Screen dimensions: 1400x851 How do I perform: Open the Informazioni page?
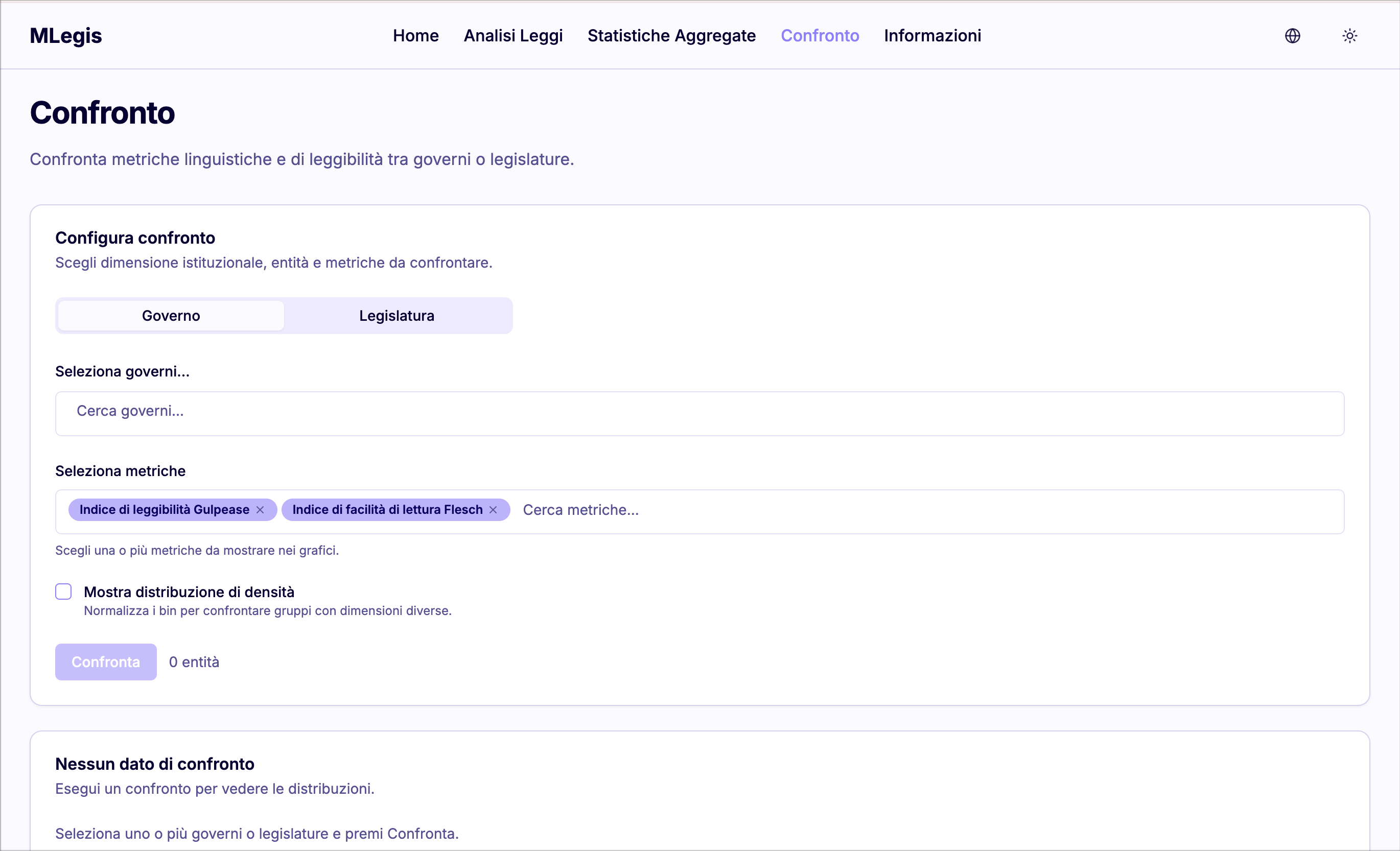[x=932, y=36]
